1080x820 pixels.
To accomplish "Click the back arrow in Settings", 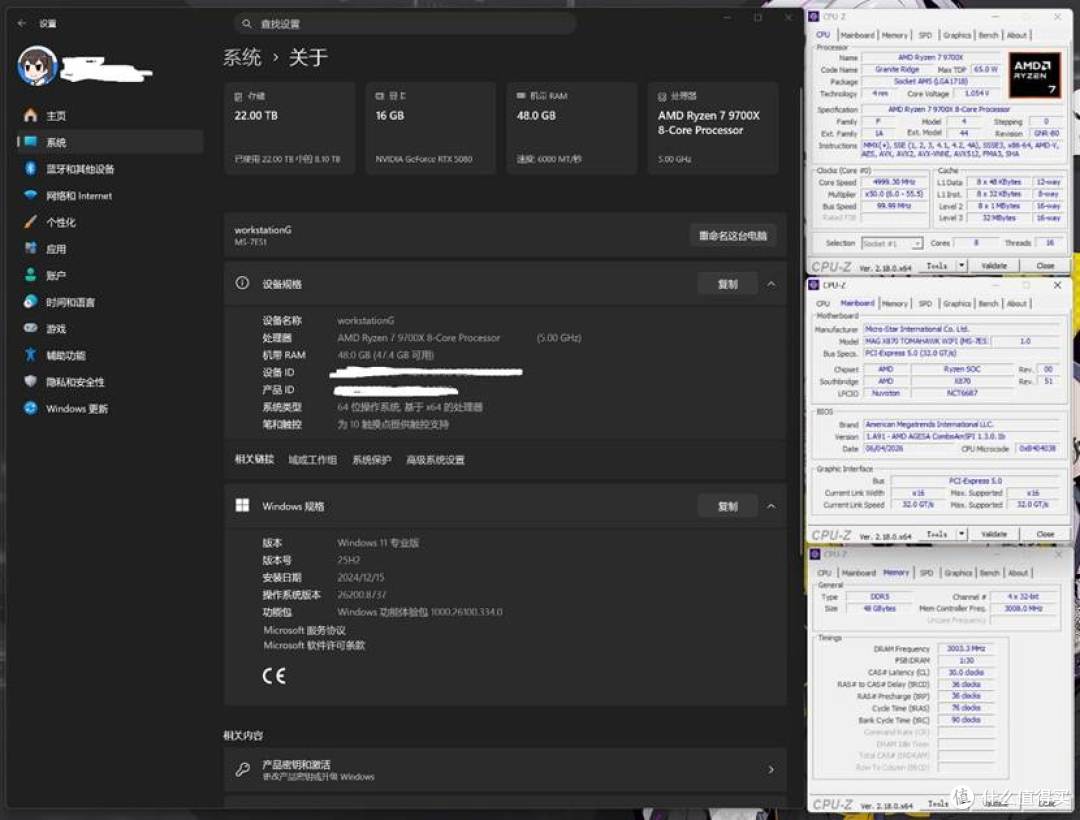I will [x=22, y=23].
